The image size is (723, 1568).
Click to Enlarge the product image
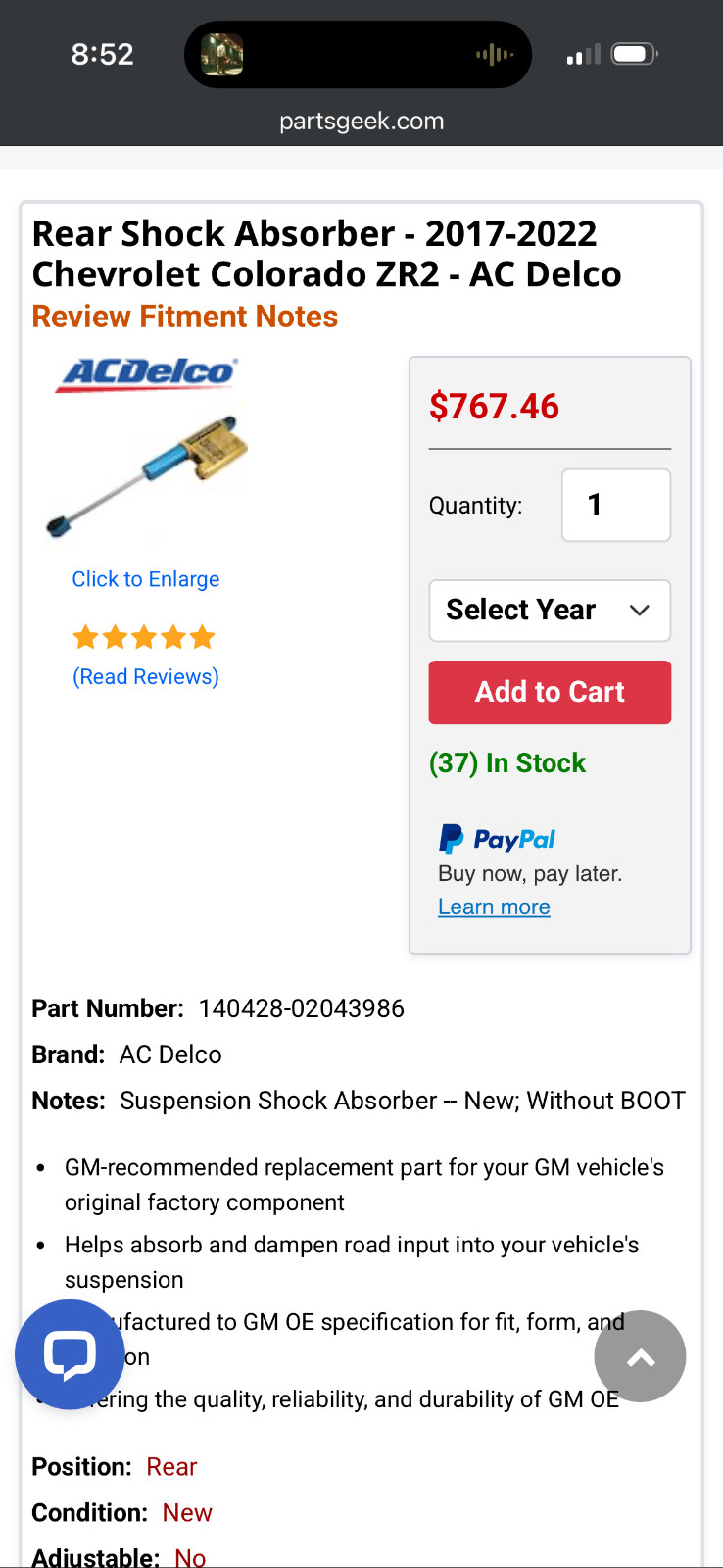pos(146,579)
